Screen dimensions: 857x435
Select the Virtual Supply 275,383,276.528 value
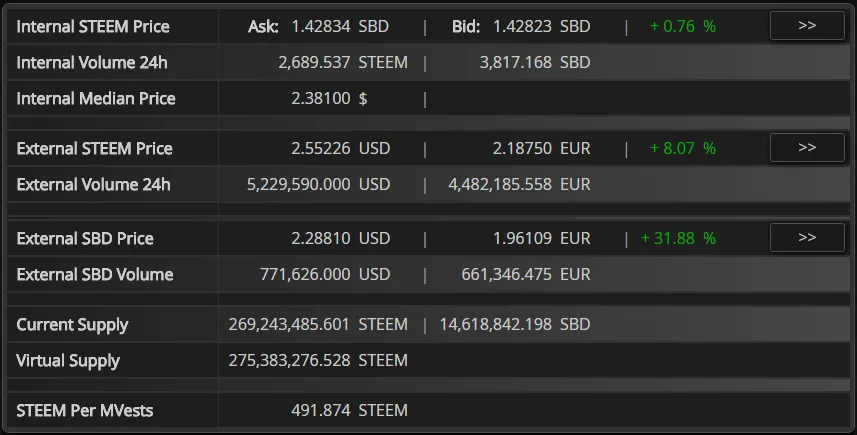coord(289,361)
